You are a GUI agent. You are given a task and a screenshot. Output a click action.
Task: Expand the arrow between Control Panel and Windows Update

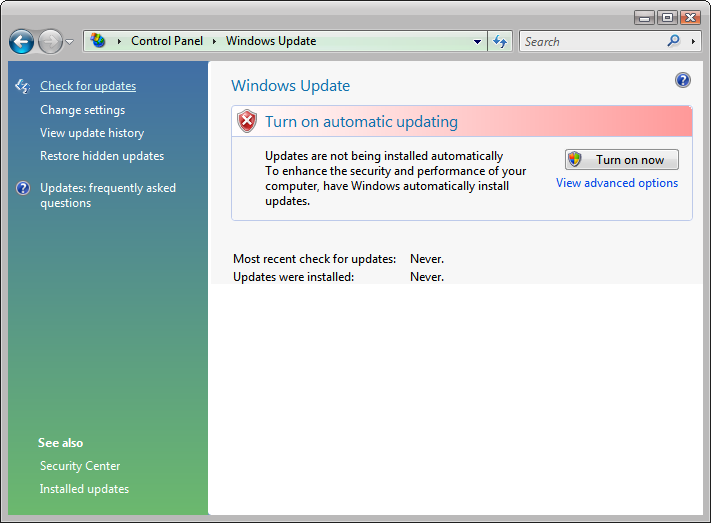coord(214,41)
